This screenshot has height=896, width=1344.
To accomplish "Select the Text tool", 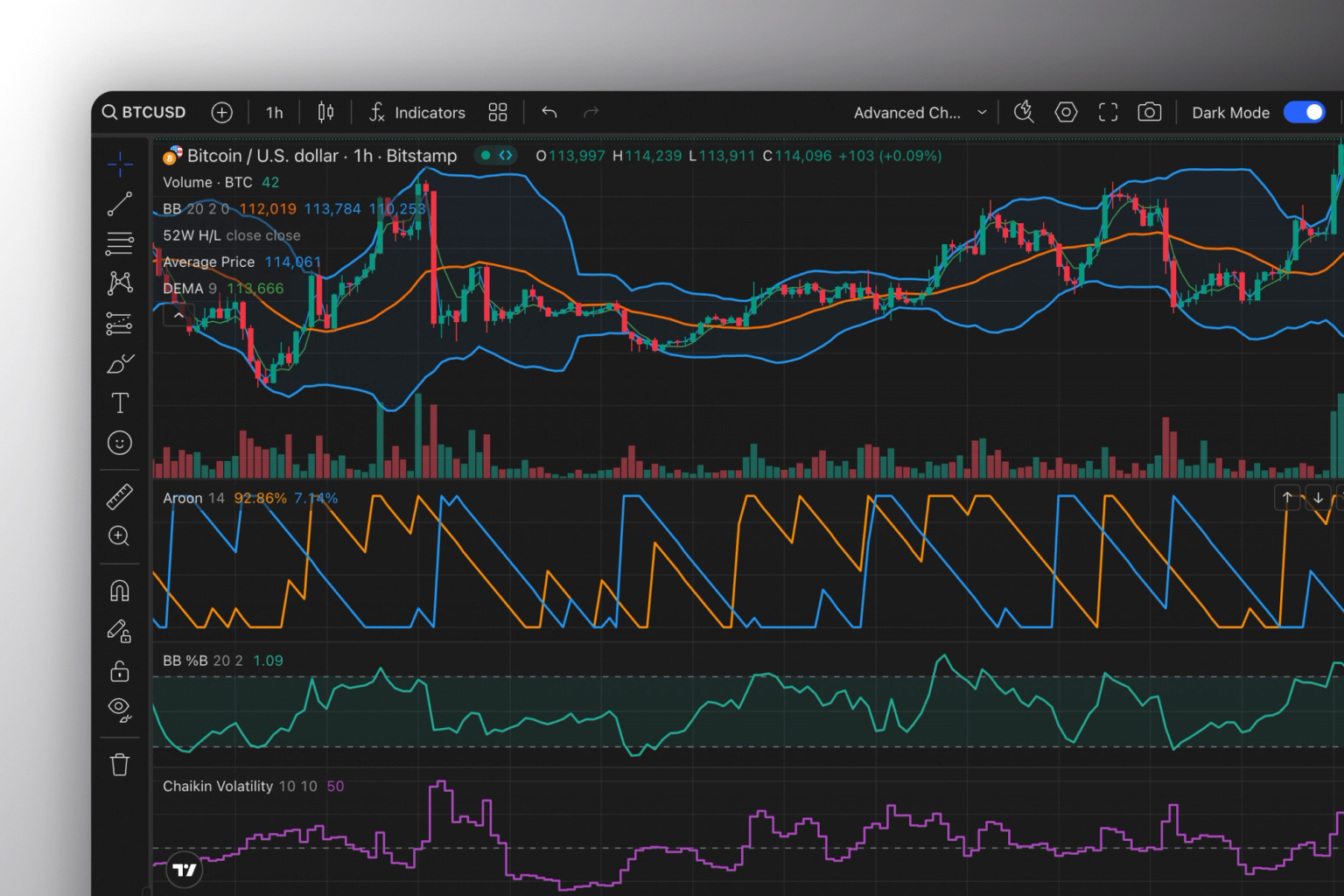I will coord(120,402).
